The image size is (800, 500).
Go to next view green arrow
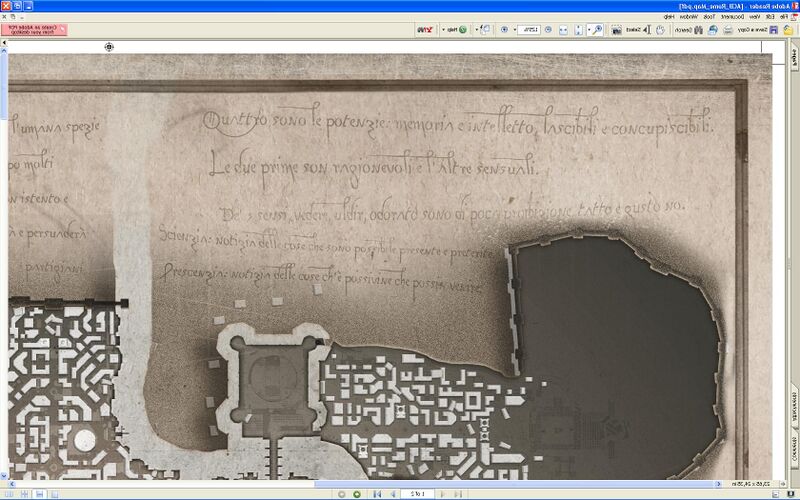tap(357, 494)
